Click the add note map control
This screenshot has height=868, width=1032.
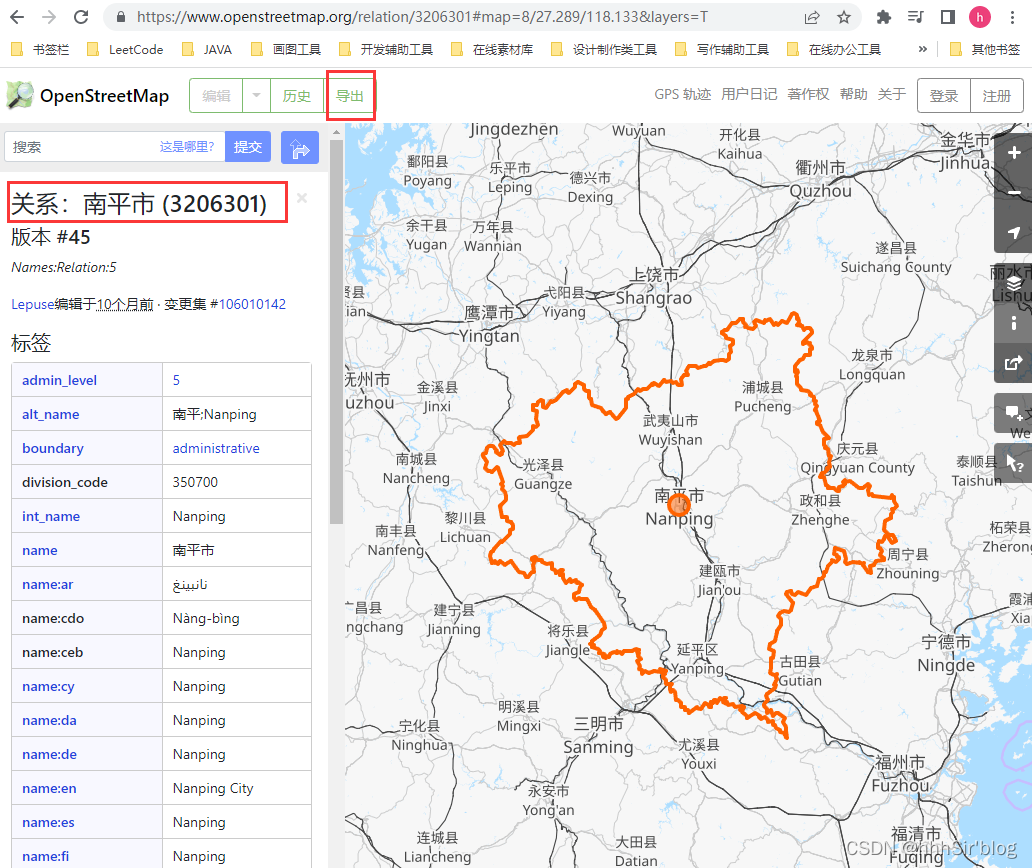click(1014, 413)
